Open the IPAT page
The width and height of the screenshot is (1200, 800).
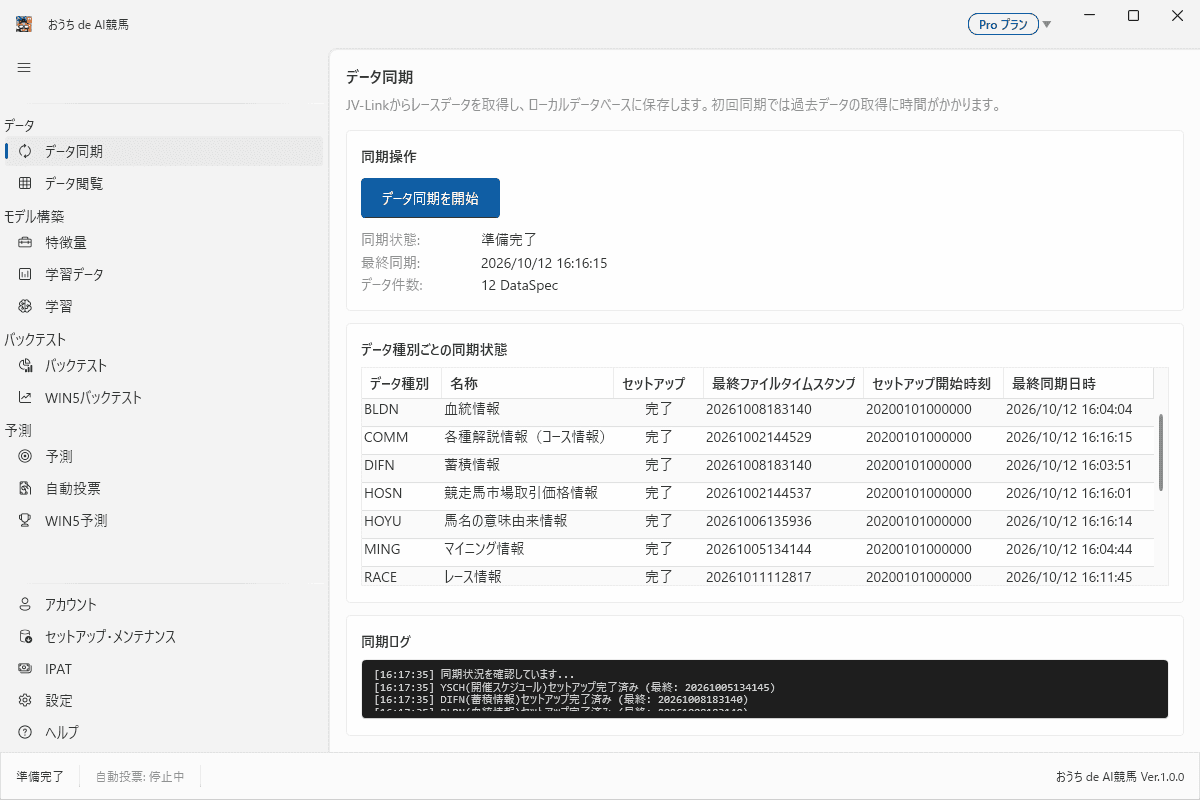point(163,668)
